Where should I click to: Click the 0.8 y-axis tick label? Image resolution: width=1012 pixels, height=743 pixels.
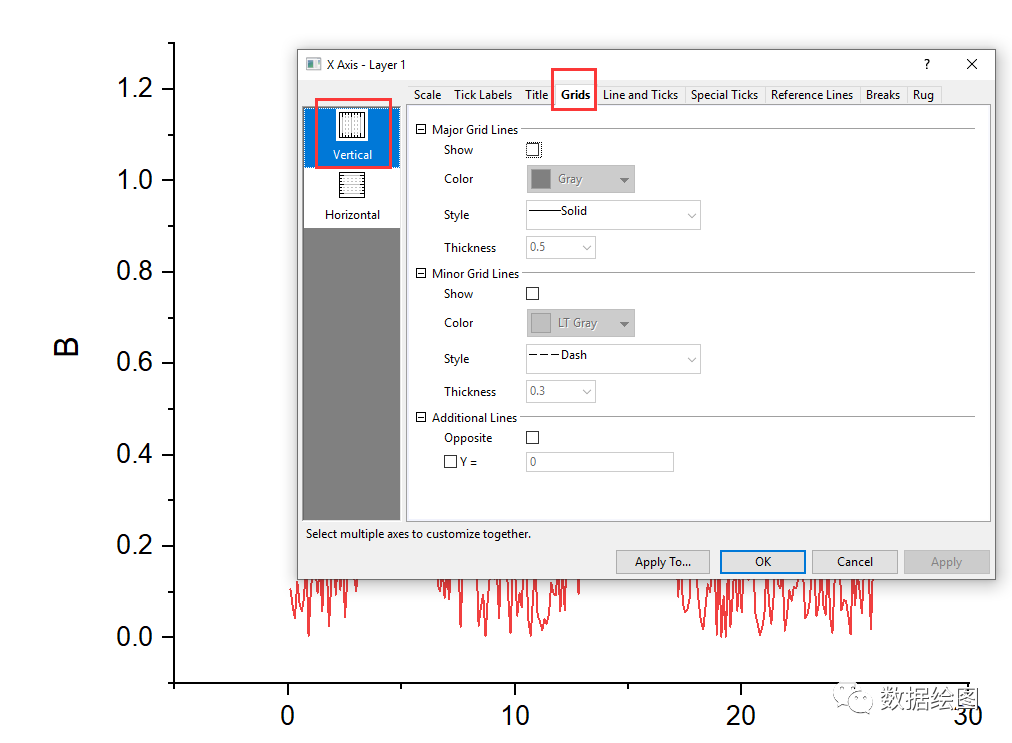click(134, 270)
